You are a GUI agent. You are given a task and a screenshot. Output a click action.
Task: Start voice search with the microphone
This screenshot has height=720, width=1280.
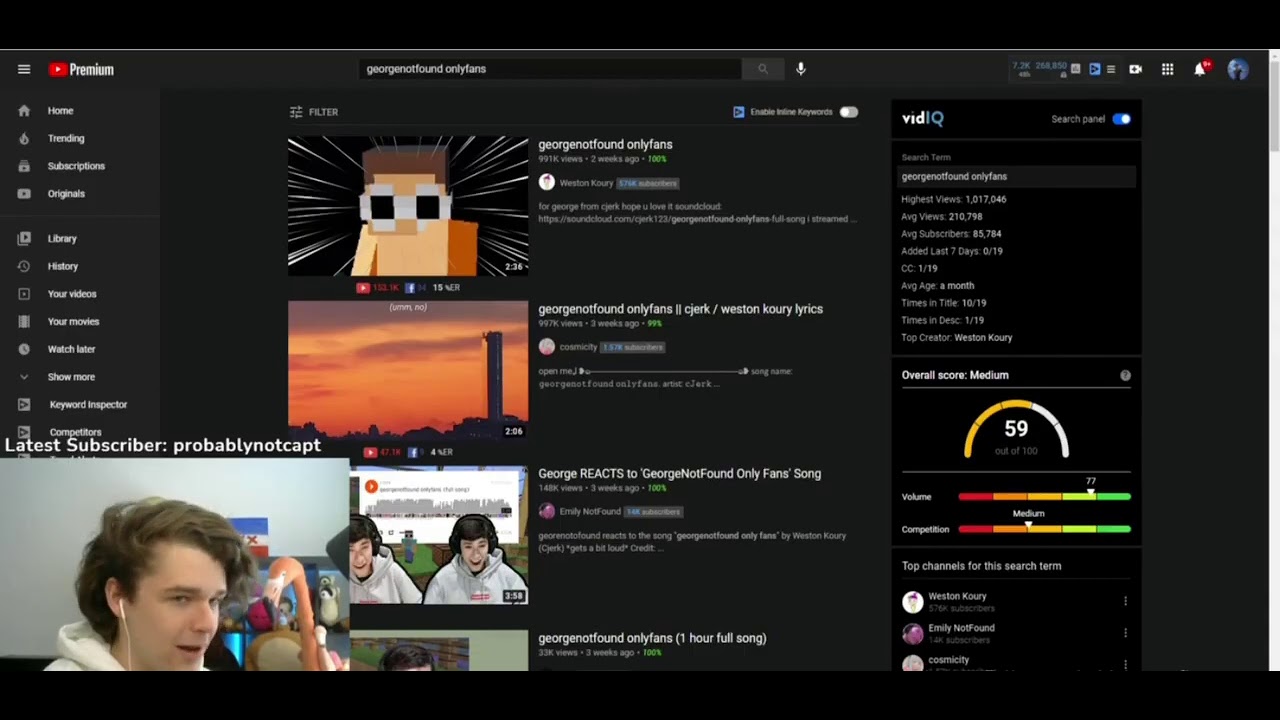pos(801,69)
